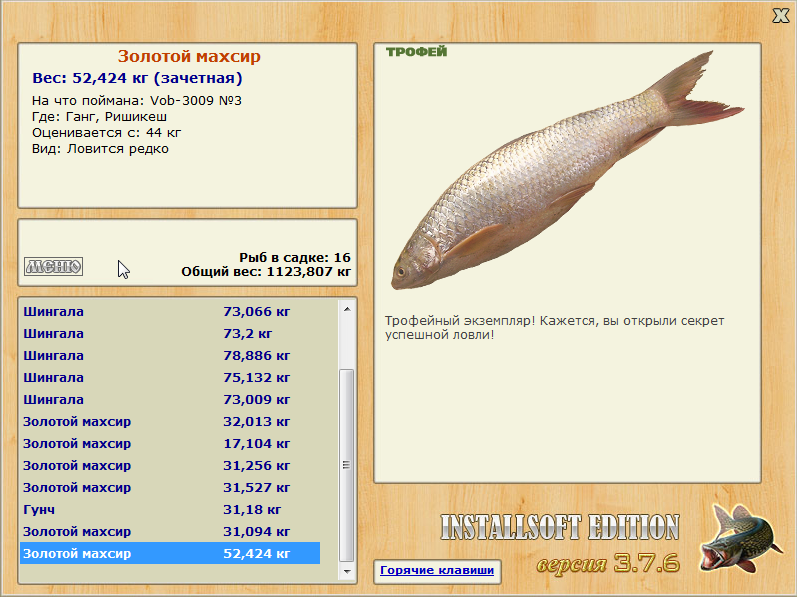Select the Шингала 73,066 кг row

point(170,311)
